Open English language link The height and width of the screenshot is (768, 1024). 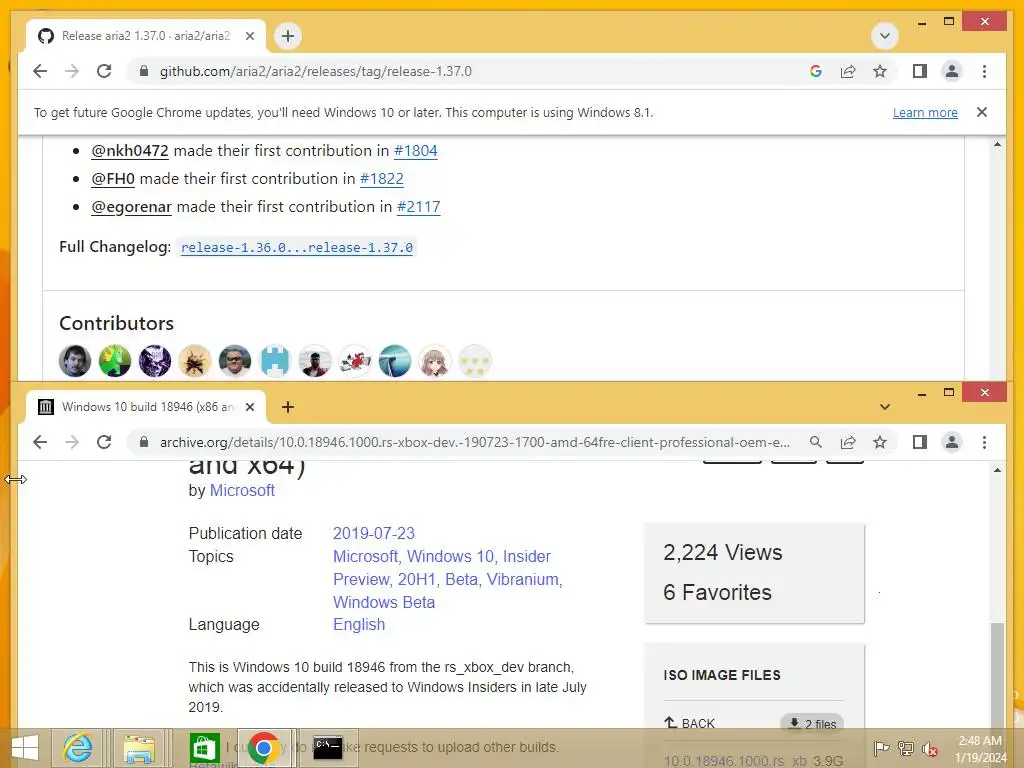point(359,624)
